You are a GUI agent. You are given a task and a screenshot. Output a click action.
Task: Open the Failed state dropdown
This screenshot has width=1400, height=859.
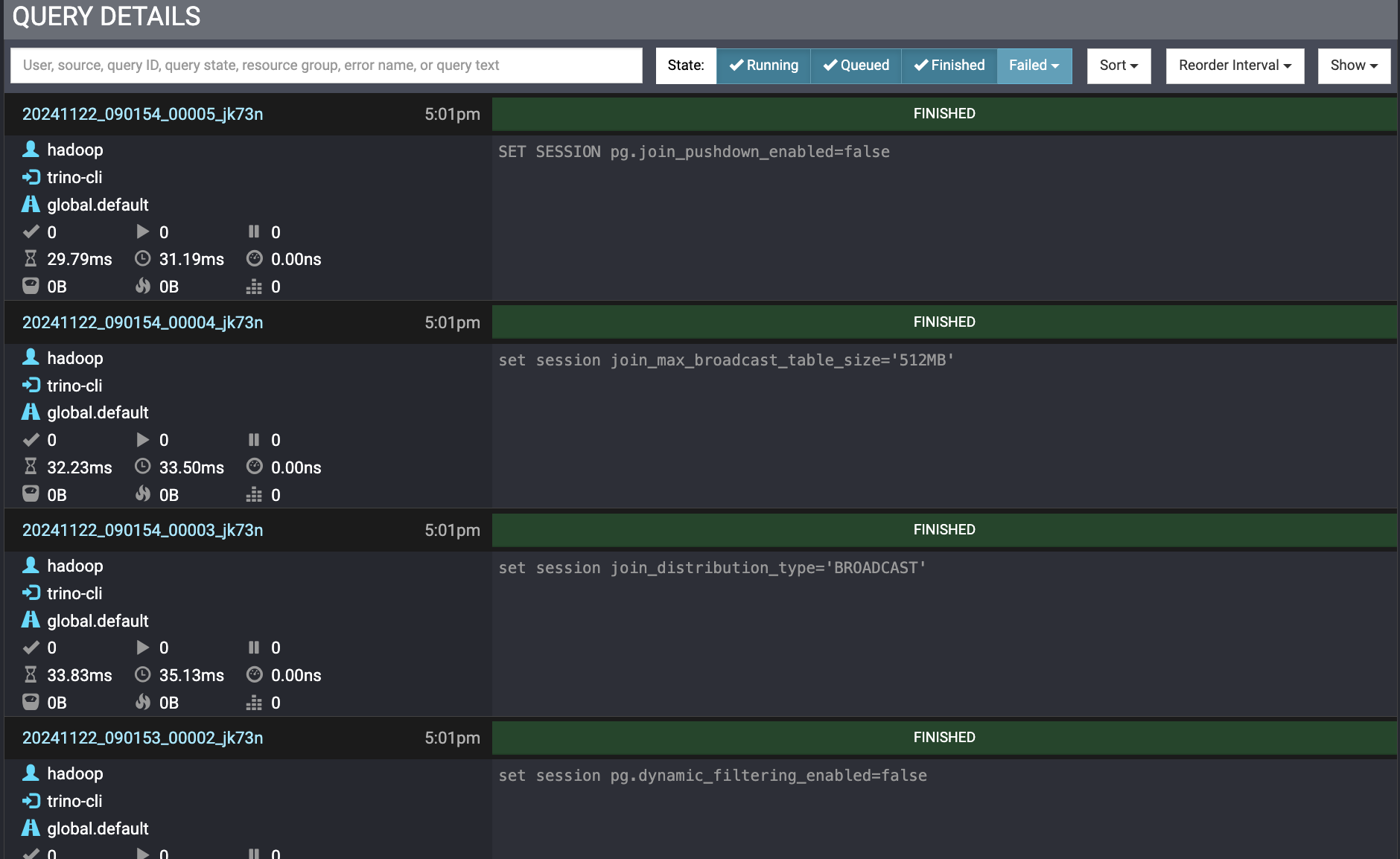click(x=1034, y=66)
